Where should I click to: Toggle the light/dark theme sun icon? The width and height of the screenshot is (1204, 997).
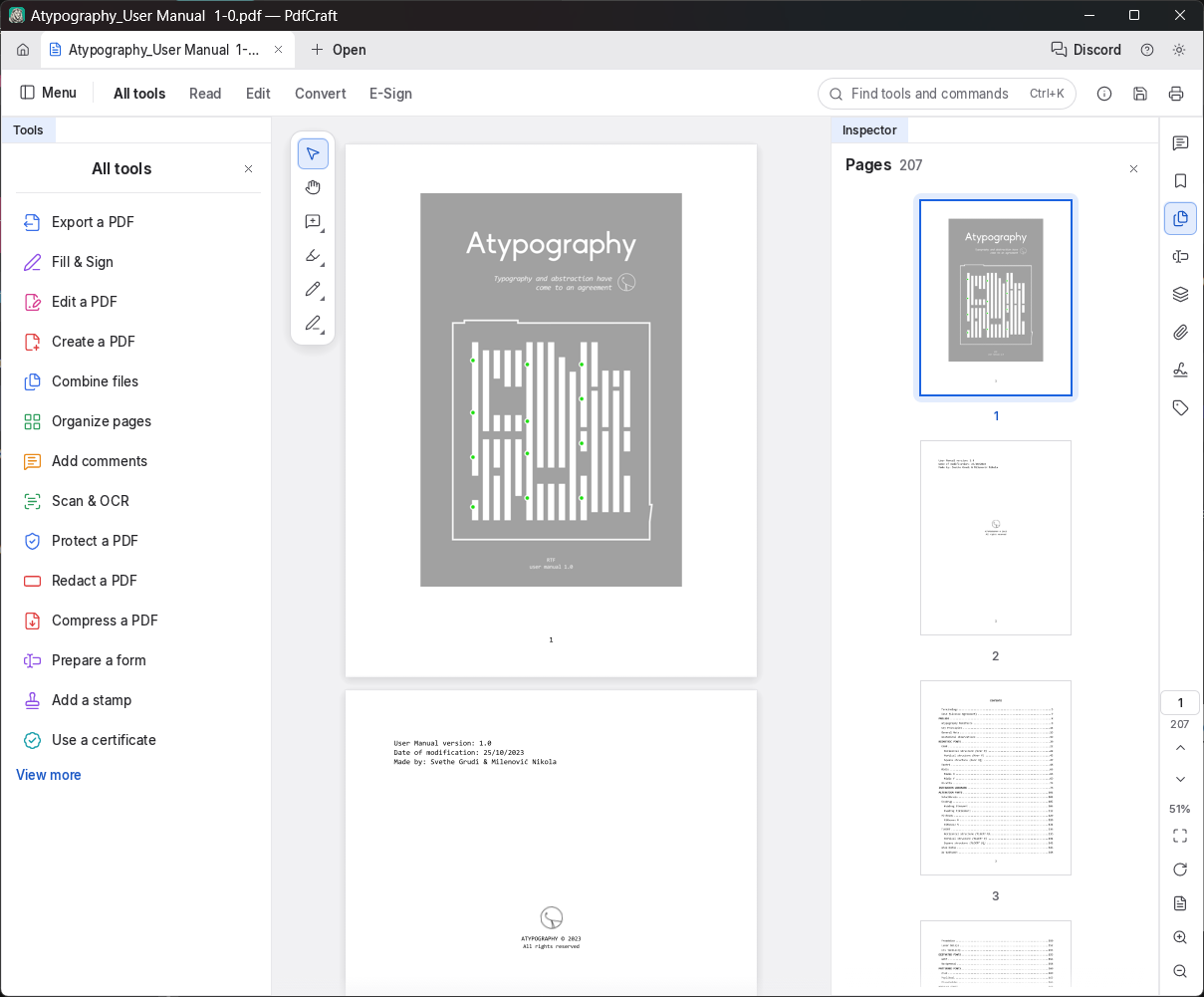coord(1179,50)
